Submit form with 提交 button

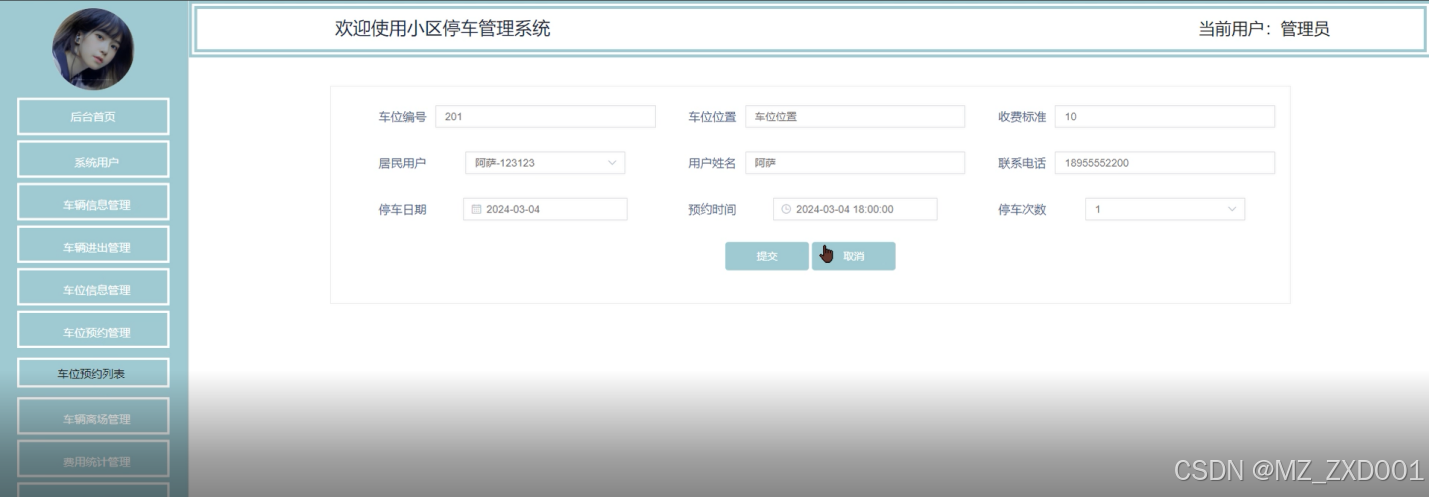point(767,256)
